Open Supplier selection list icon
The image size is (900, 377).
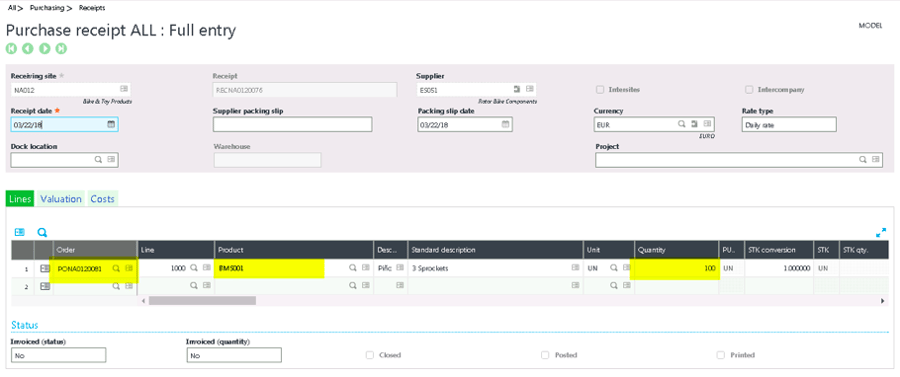[530, 89]
